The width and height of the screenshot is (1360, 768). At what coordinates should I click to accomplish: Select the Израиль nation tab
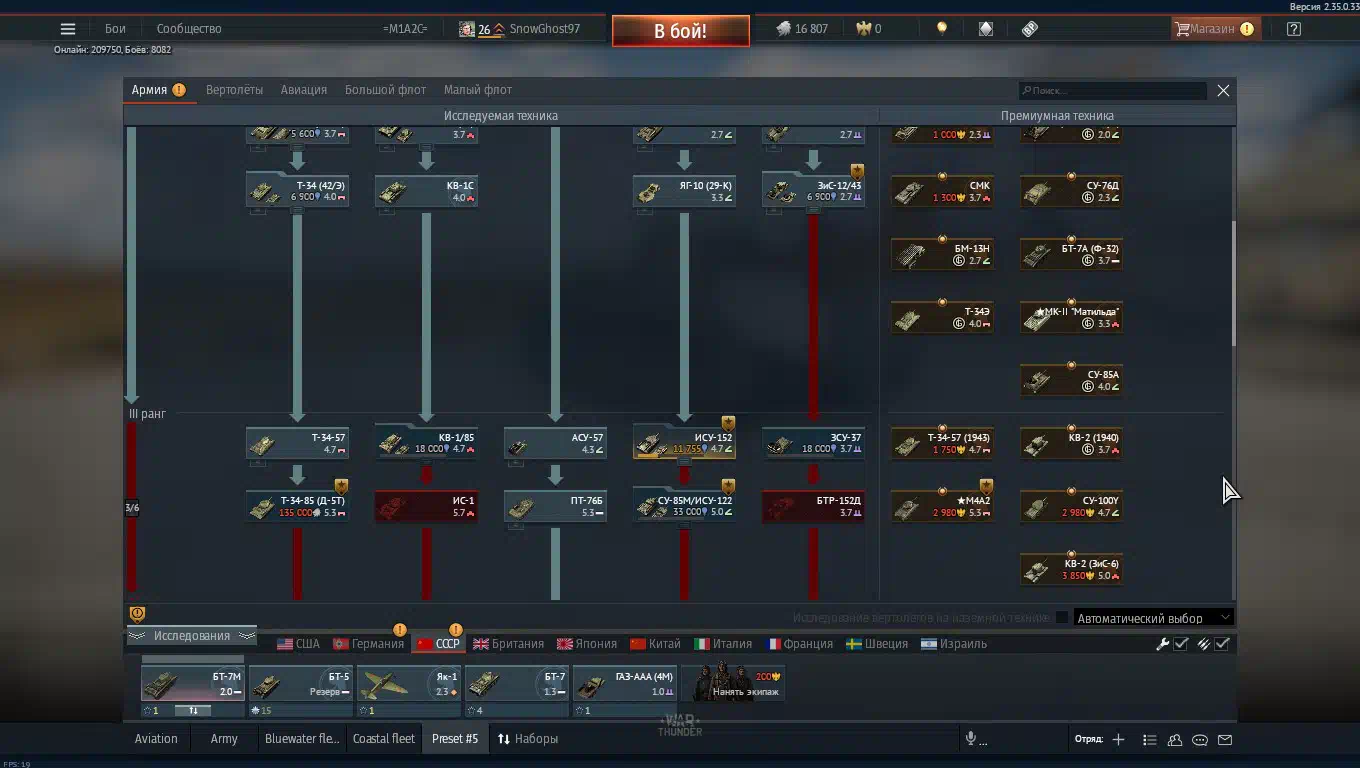coord(954,644)
